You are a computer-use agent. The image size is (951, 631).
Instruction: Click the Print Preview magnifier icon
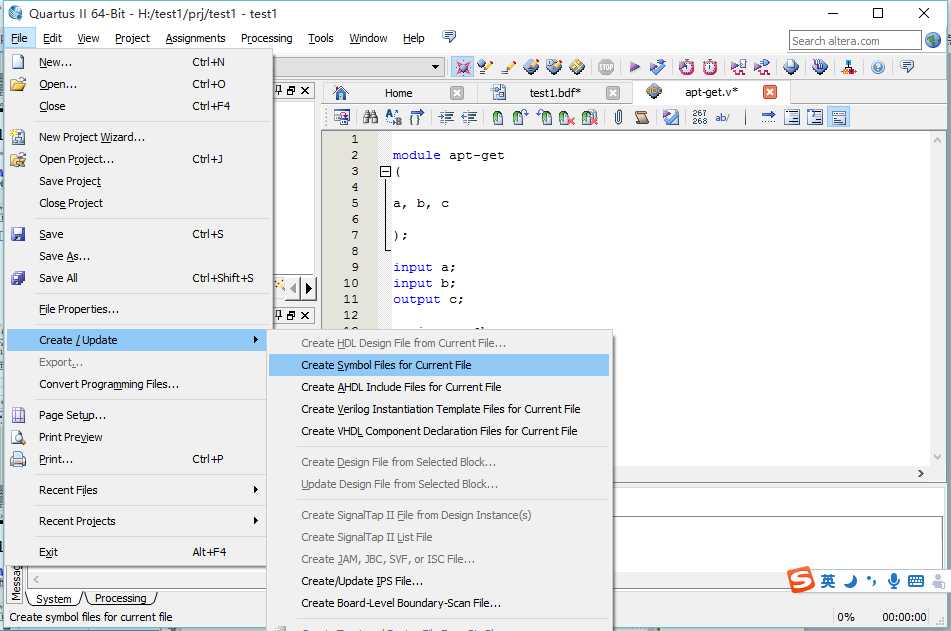pos(18,437)
